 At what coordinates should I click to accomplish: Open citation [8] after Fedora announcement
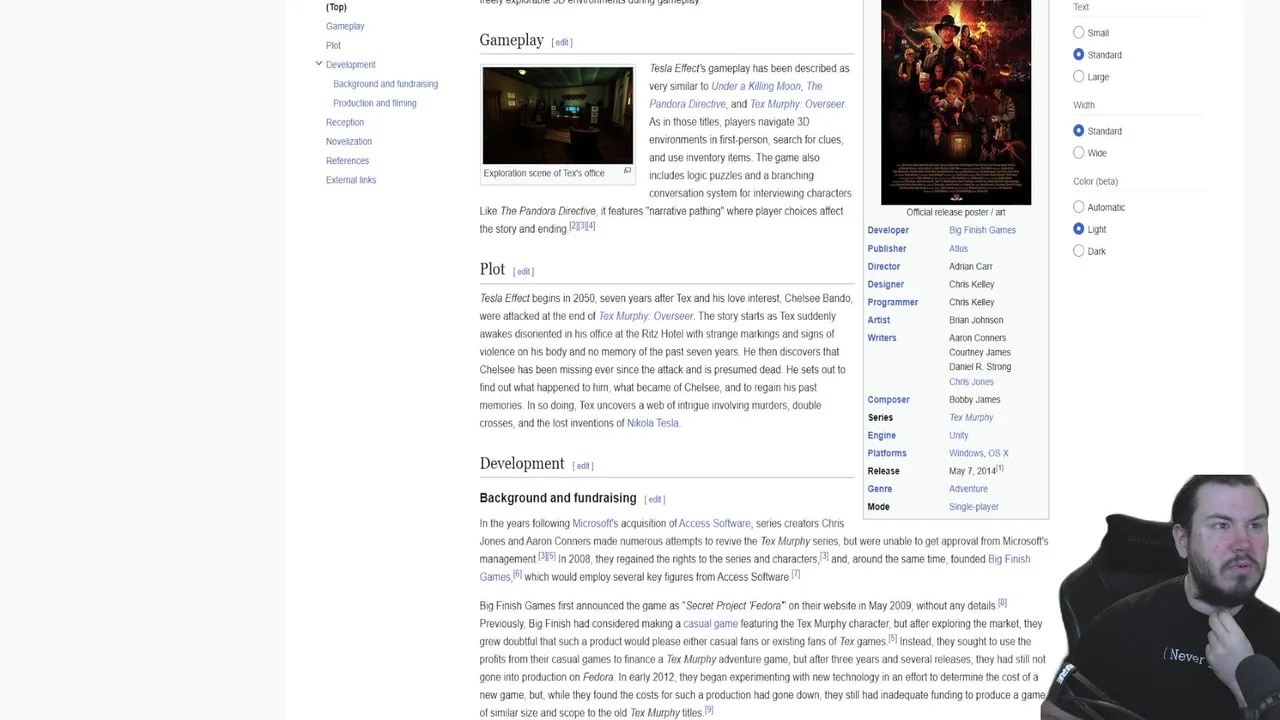click(x=1002, y=603)
